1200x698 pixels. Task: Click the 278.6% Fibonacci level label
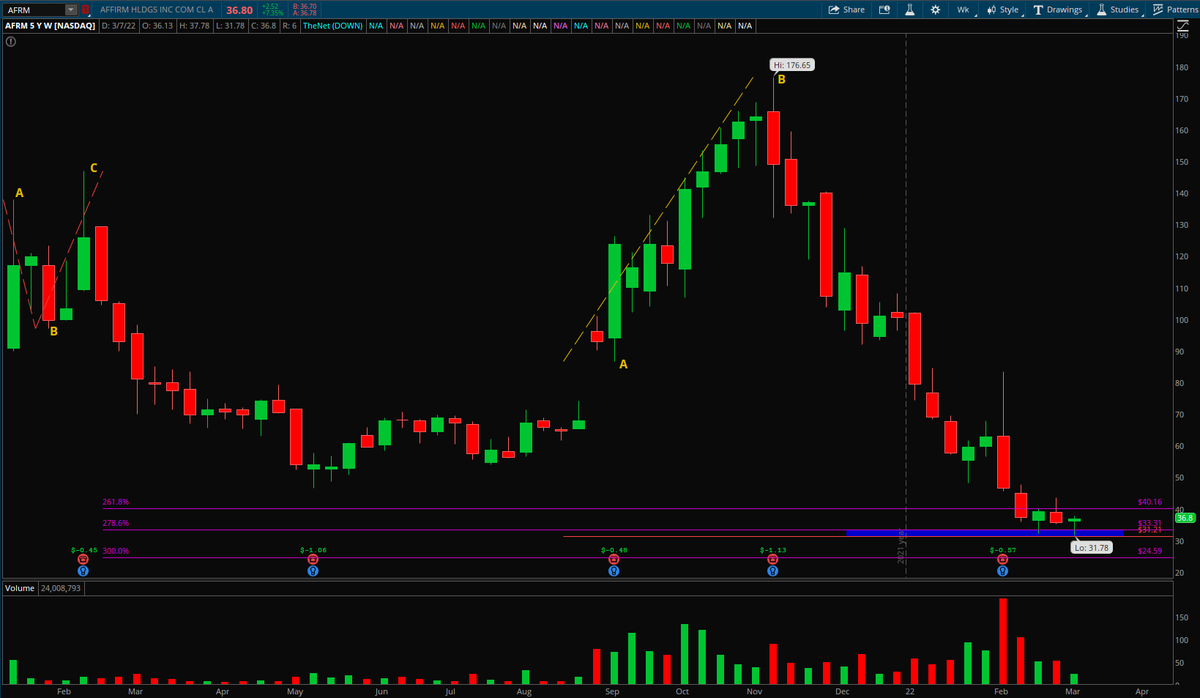(x=115, y=523)
